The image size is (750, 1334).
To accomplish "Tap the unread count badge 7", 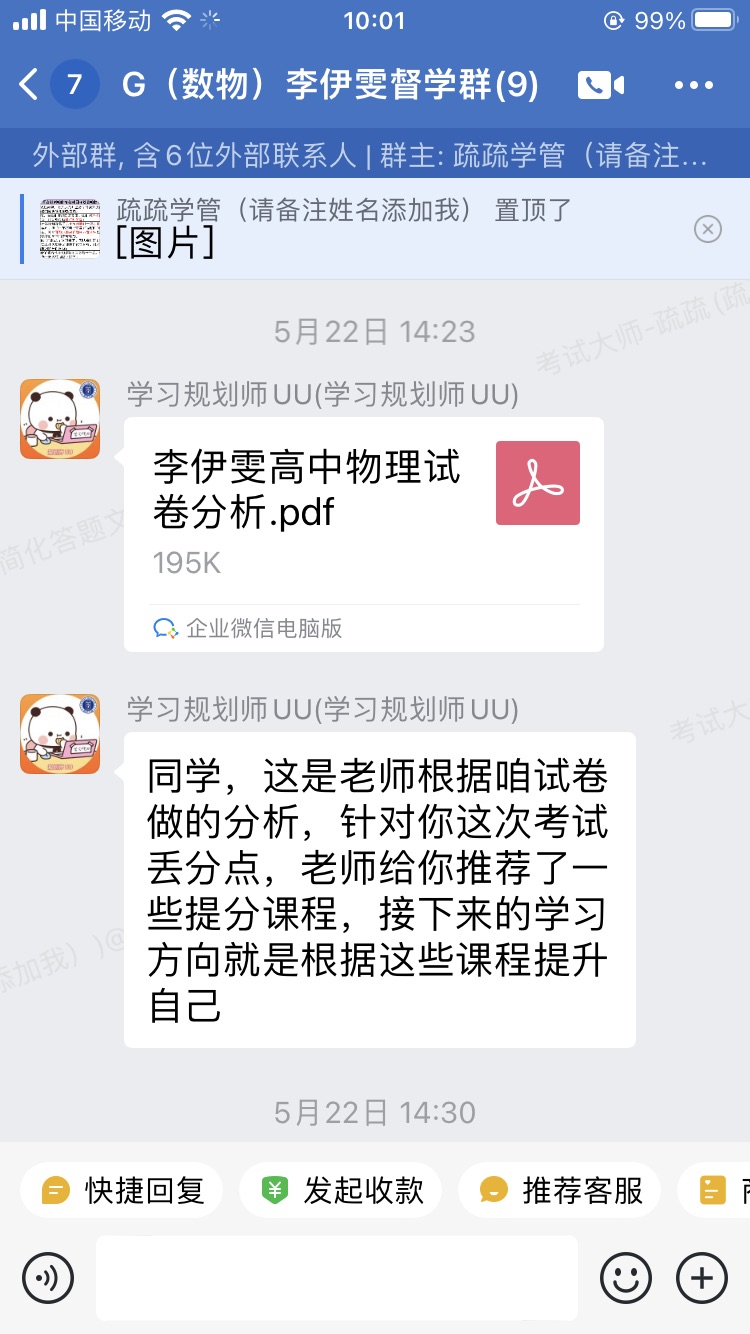I will (74, 85).
